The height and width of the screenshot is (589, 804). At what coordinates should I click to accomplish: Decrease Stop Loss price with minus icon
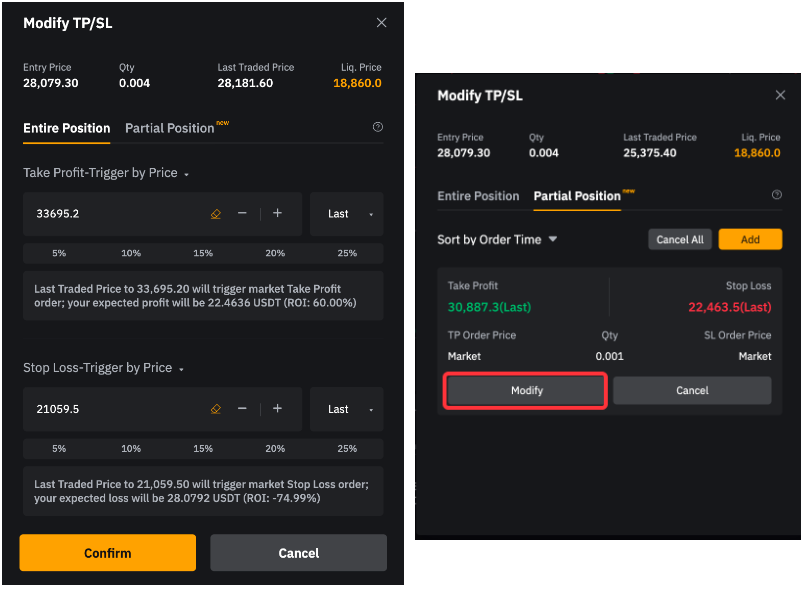pos(242,409)
